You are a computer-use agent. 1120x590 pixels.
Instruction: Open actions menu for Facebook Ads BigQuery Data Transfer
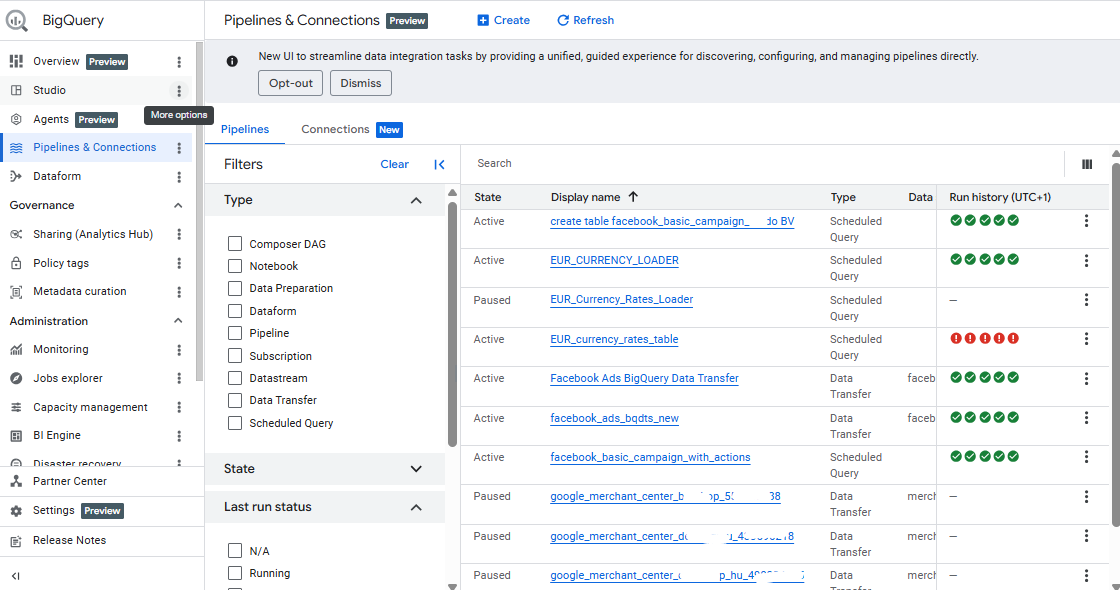point(1086,379)
